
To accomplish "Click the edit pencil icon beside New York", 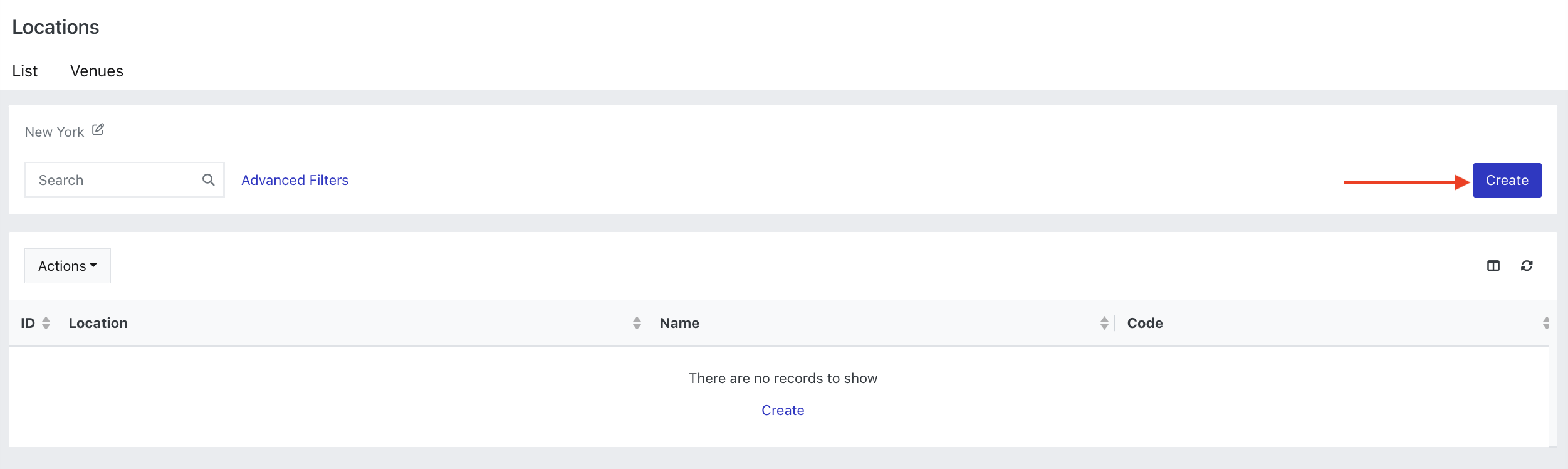I will (98, 130).
